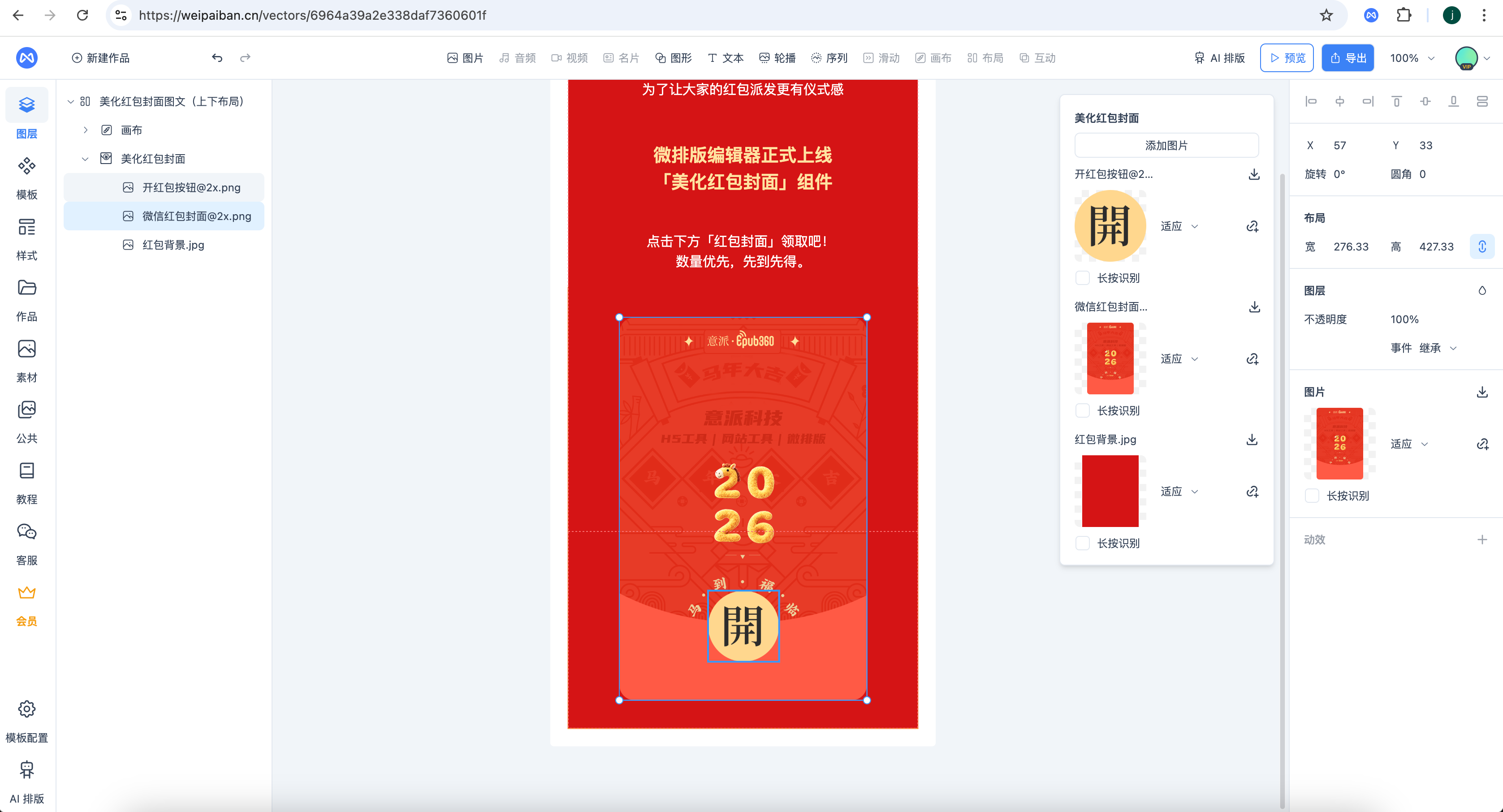Enable 长按识别 for 红包背景.jpg
The width and height of the screenshot is (1503, 812).
(1082, 543)
